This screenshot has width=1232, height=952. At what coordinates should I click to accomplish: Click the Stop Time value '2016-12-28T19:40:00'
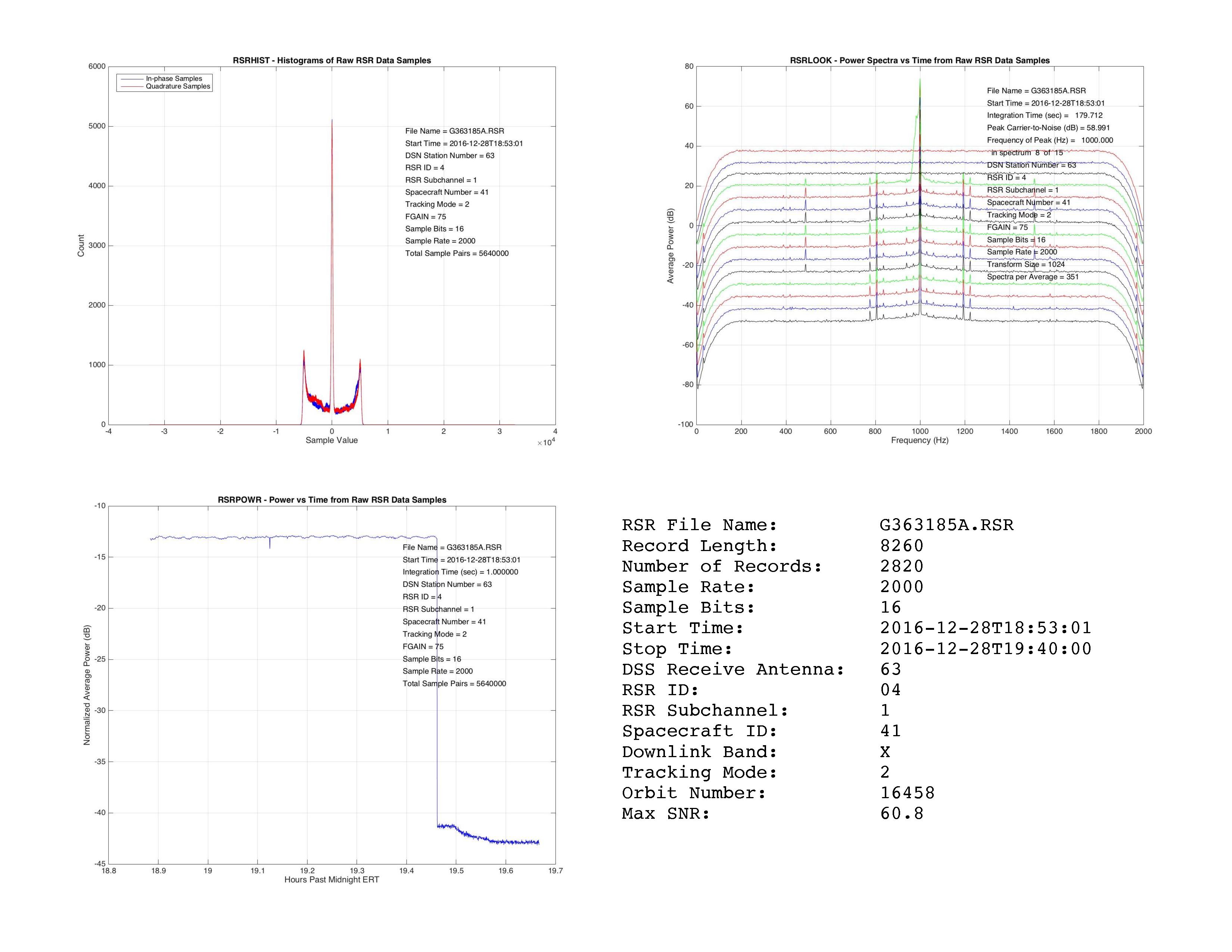pyautogui.click(x=986, y=648)
